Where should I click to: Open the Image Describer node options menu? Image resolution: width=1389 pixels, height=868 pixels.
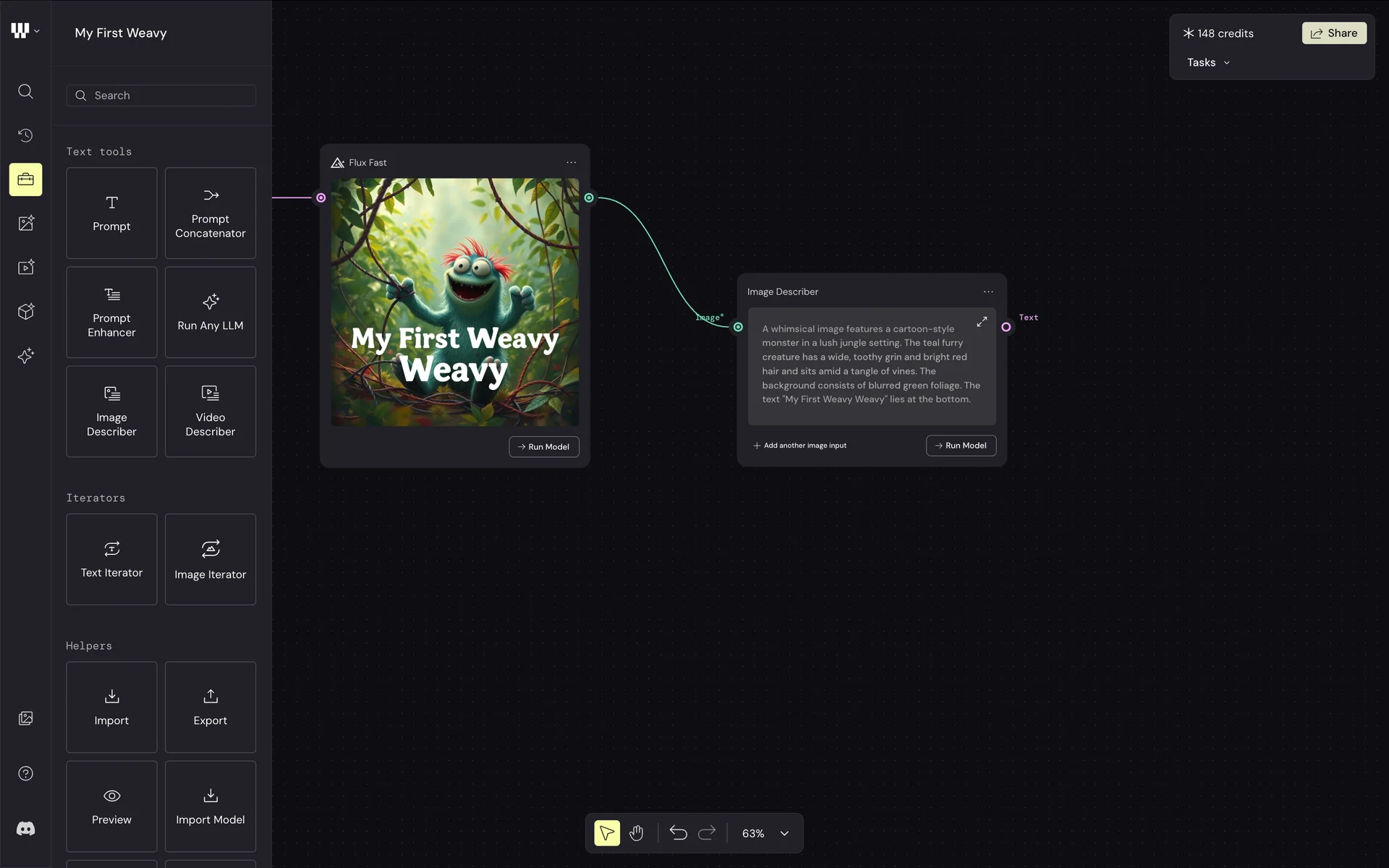[x=988, y=292]
